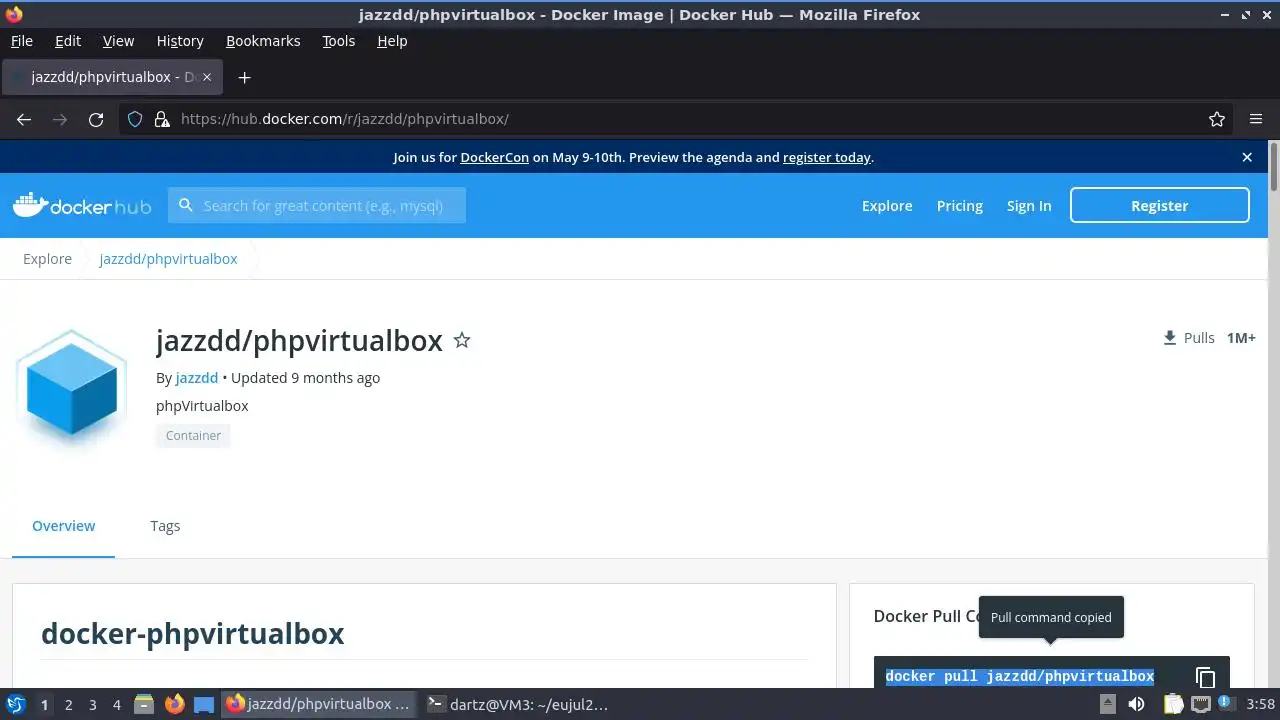Open the jazzdd author profile link

coord(196,378)
